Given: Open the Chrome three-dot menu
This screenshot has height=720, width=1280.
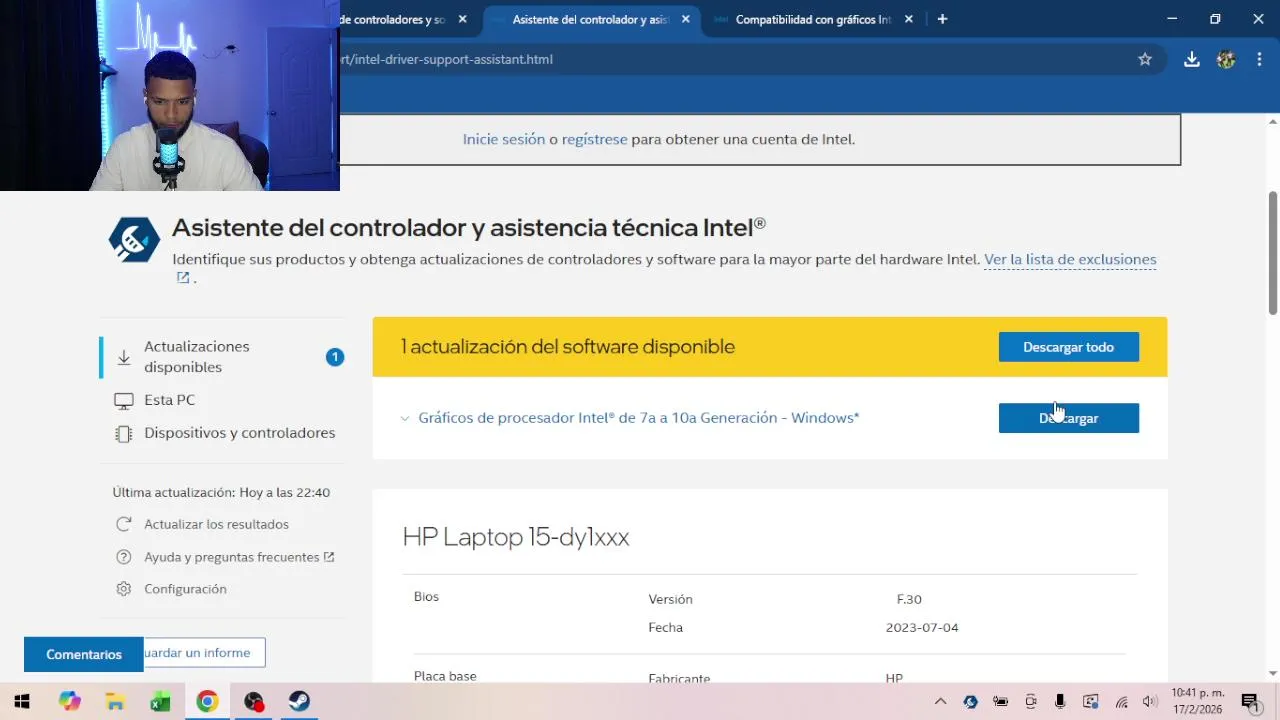Looking at the screenshot, I should coord(1259,59).
